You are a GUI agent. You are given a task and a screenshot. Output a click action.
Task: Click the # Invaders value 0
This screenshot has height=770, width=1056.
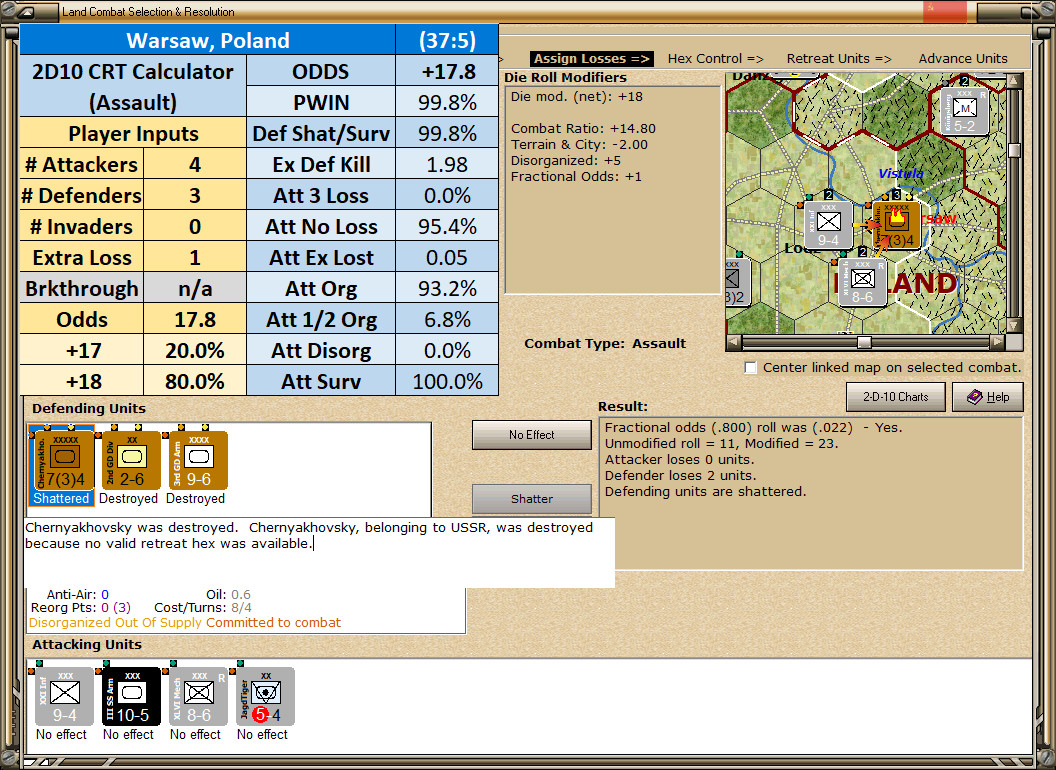click(x=195, y=226)
